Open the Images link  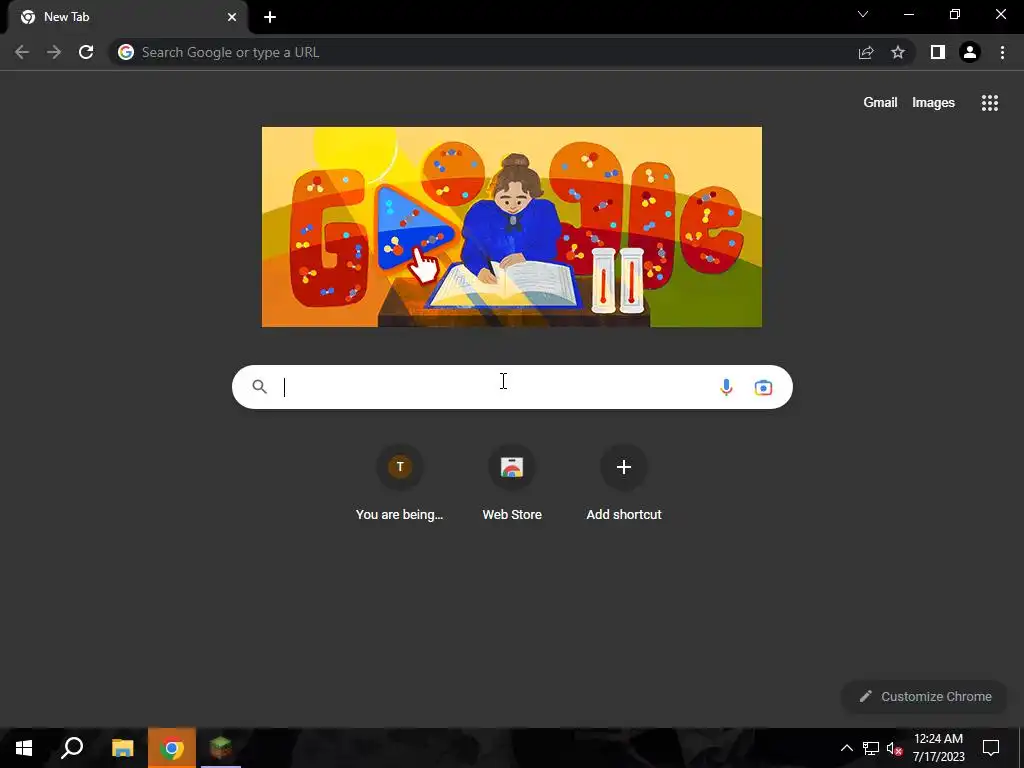(933, 103)
